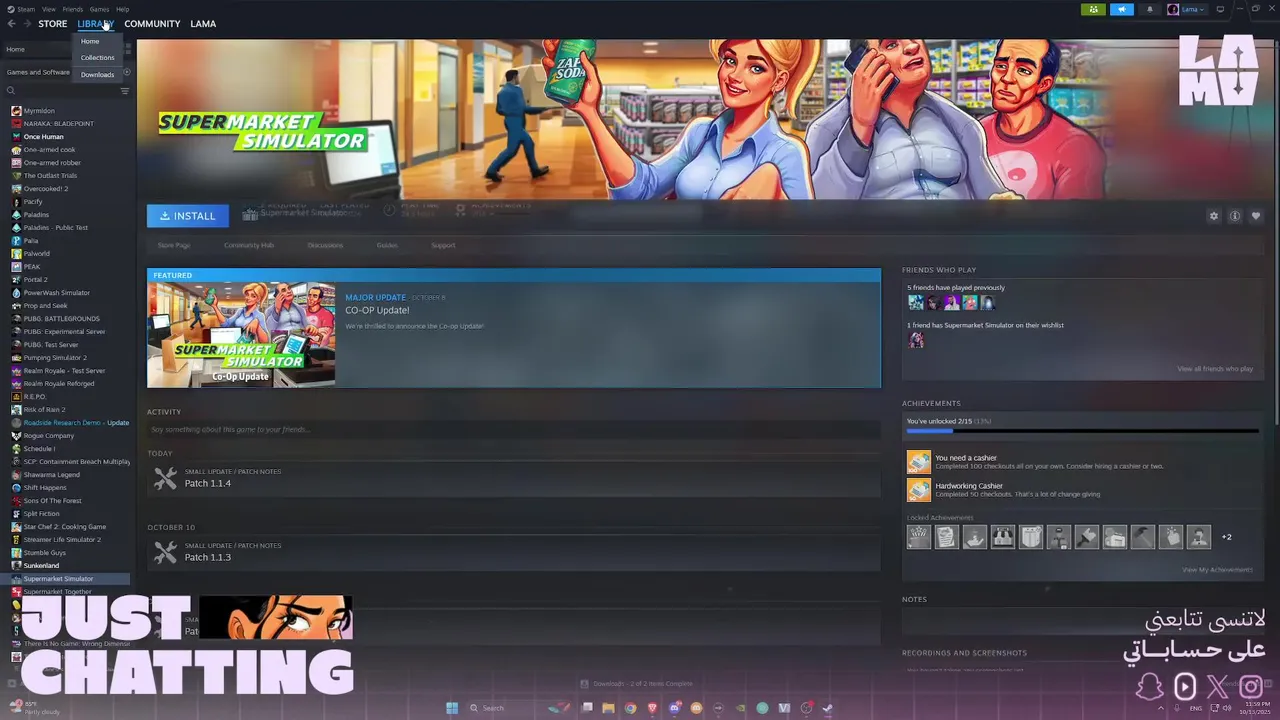
Task: Open library filter options icon
Action: 125,91
